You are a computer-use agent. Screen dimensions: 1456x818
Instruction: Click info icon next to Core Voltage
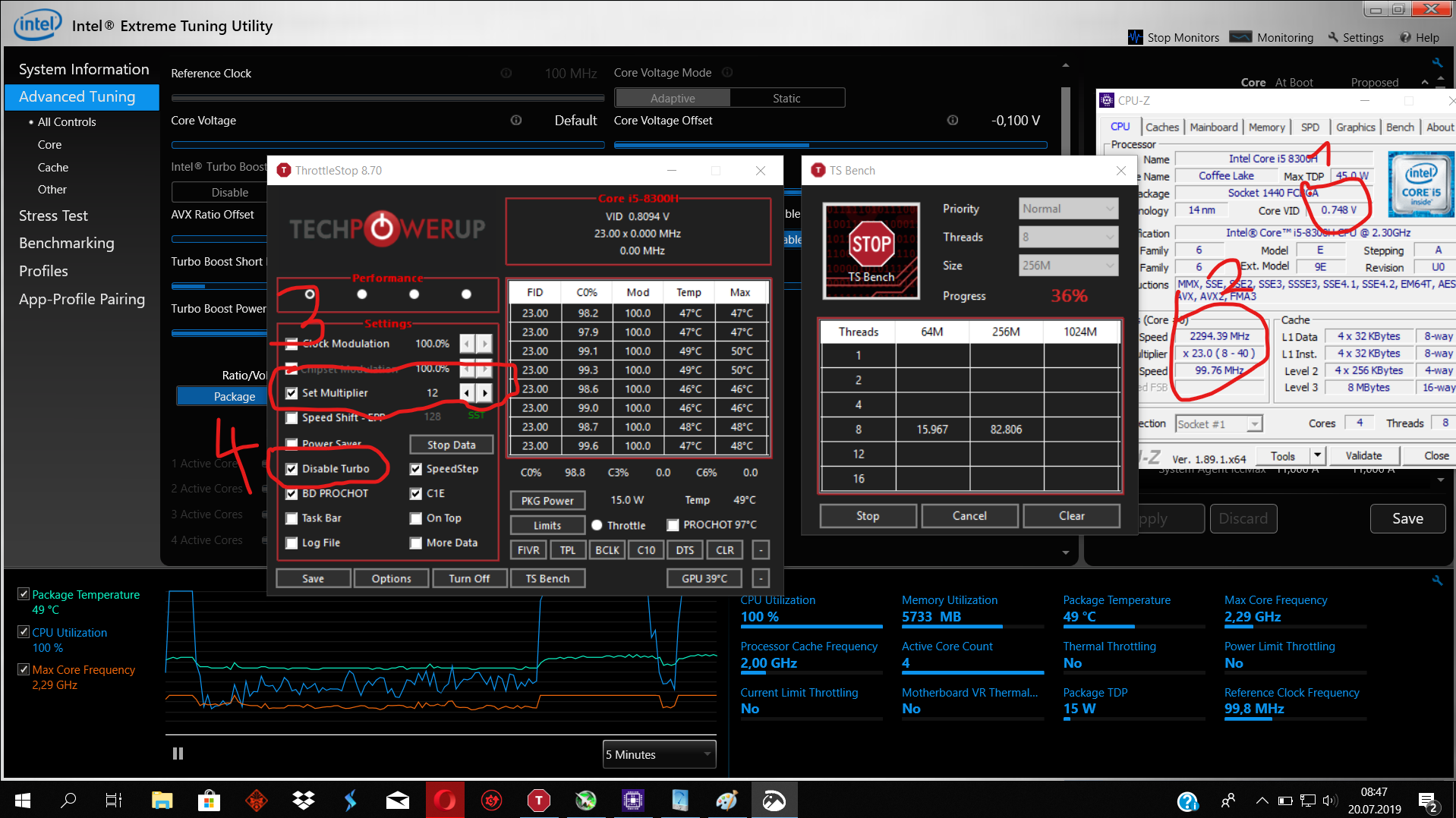pyautogui.click(x=516, y=120)
